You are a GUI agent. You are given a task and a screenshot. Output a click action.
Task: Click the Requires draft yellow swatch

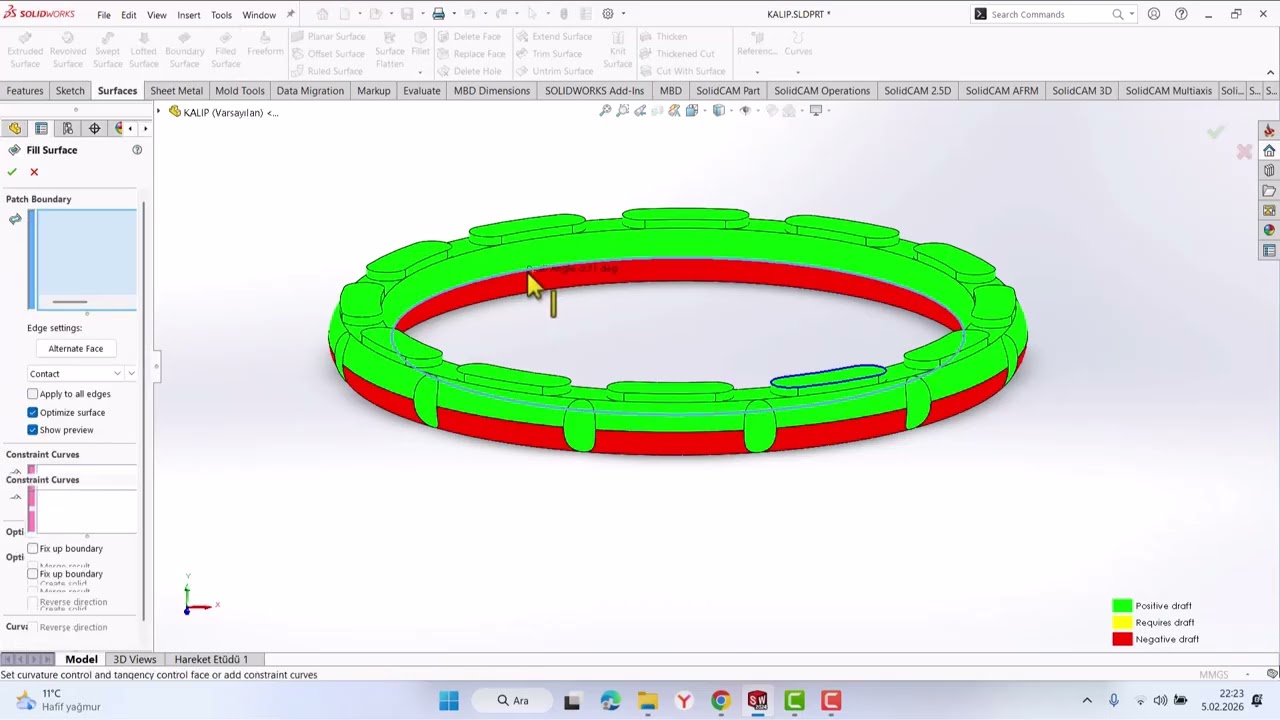click(x=1122, y=623)
